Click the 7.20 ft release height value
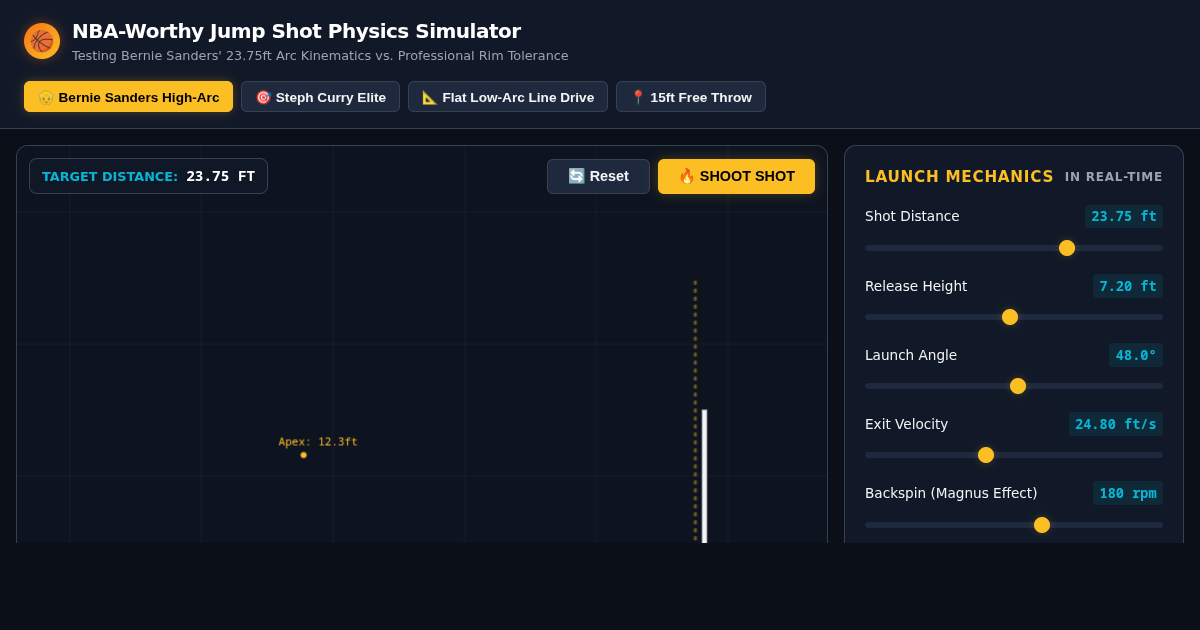 tap(1128, 286)
